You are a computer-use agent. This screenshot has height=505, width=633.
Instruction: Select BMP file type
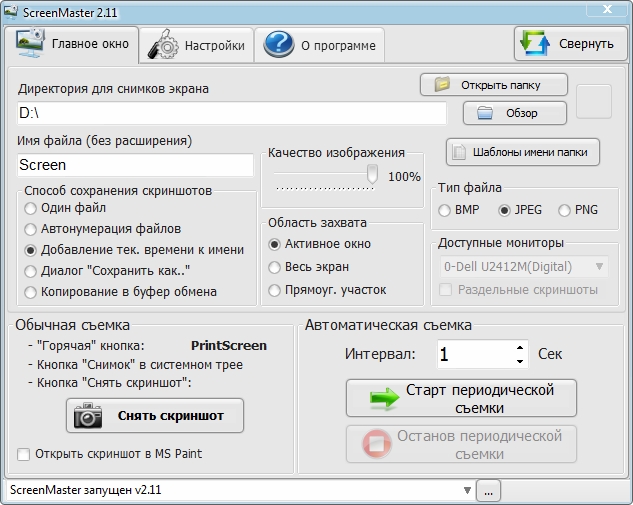(x=459, y=210)
